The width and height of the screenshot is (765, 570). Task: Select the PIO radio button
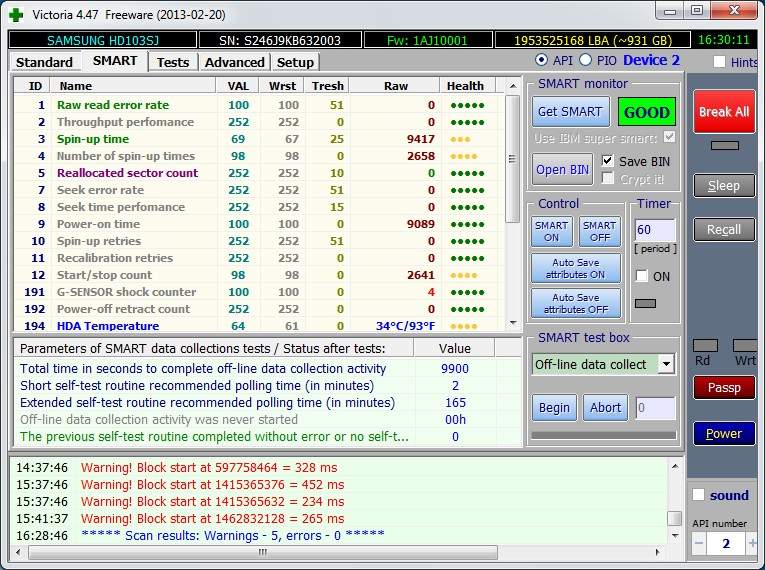587,61
